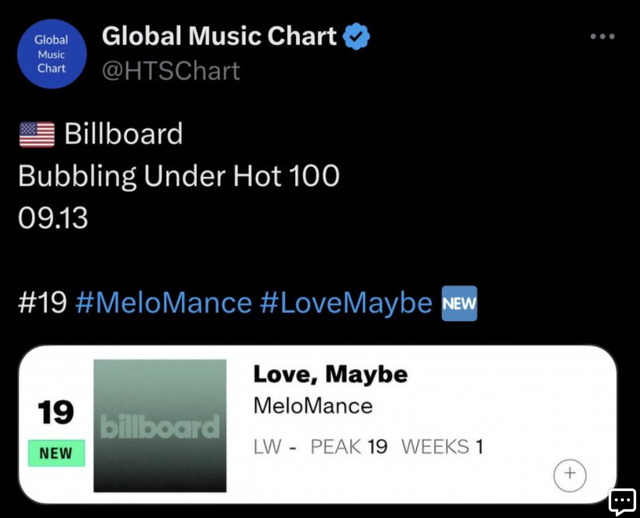Click the green NEW label under rank 19
Screen dimensions: 640x518
56,453
